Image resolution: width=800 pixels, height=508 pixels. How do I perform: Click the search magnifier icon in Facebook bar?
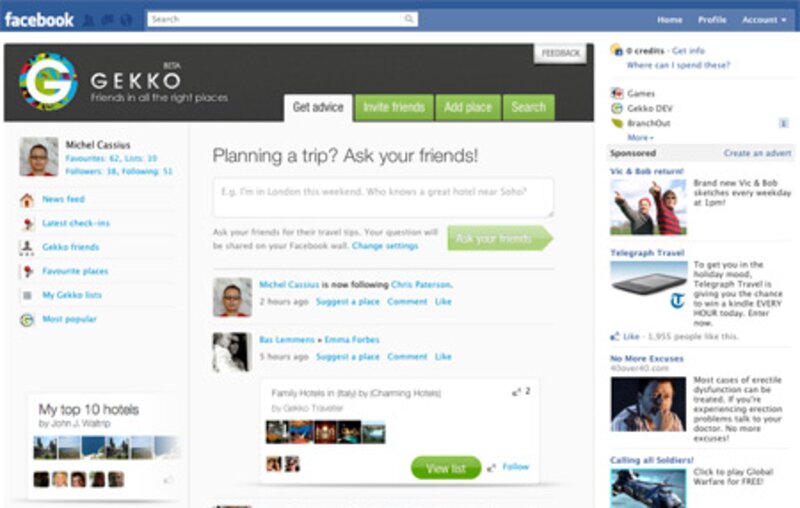pos(409,19)
